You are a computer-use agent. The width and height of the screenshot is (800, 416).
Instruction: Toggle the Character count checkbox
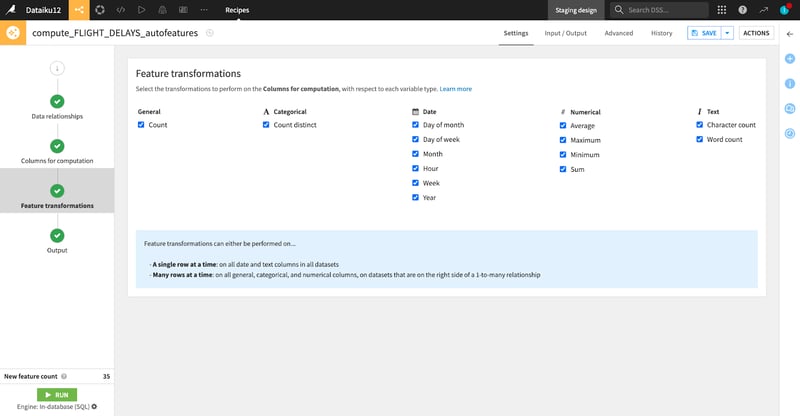click(699, 125)
